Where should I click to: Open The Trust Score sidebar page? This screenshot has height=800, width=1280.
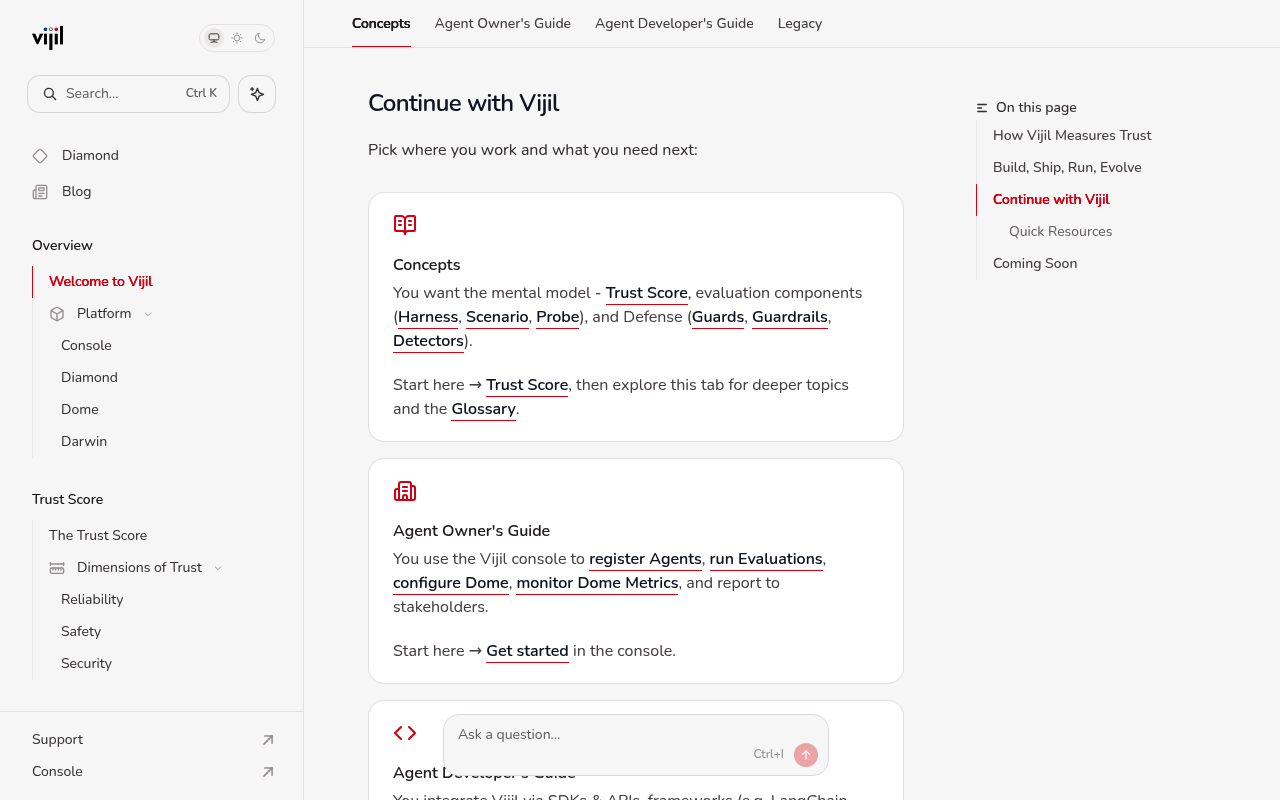coord(98,536)
